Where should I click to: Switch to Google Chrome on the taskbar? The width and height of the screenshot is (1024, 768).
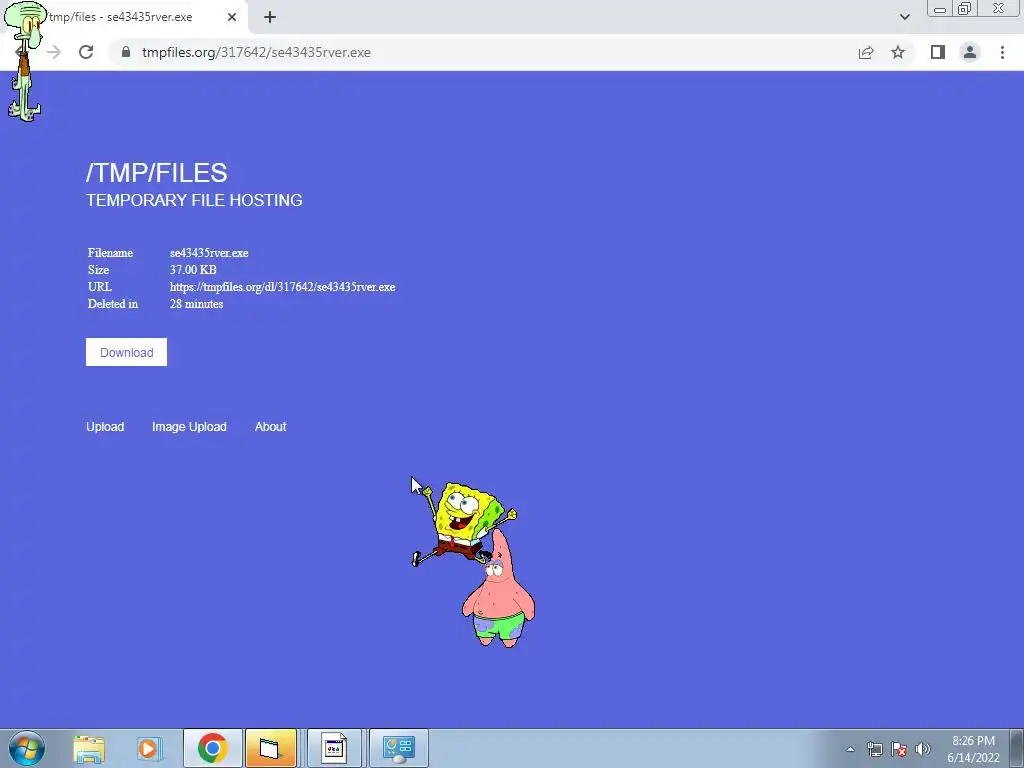(x=212, y=748)
